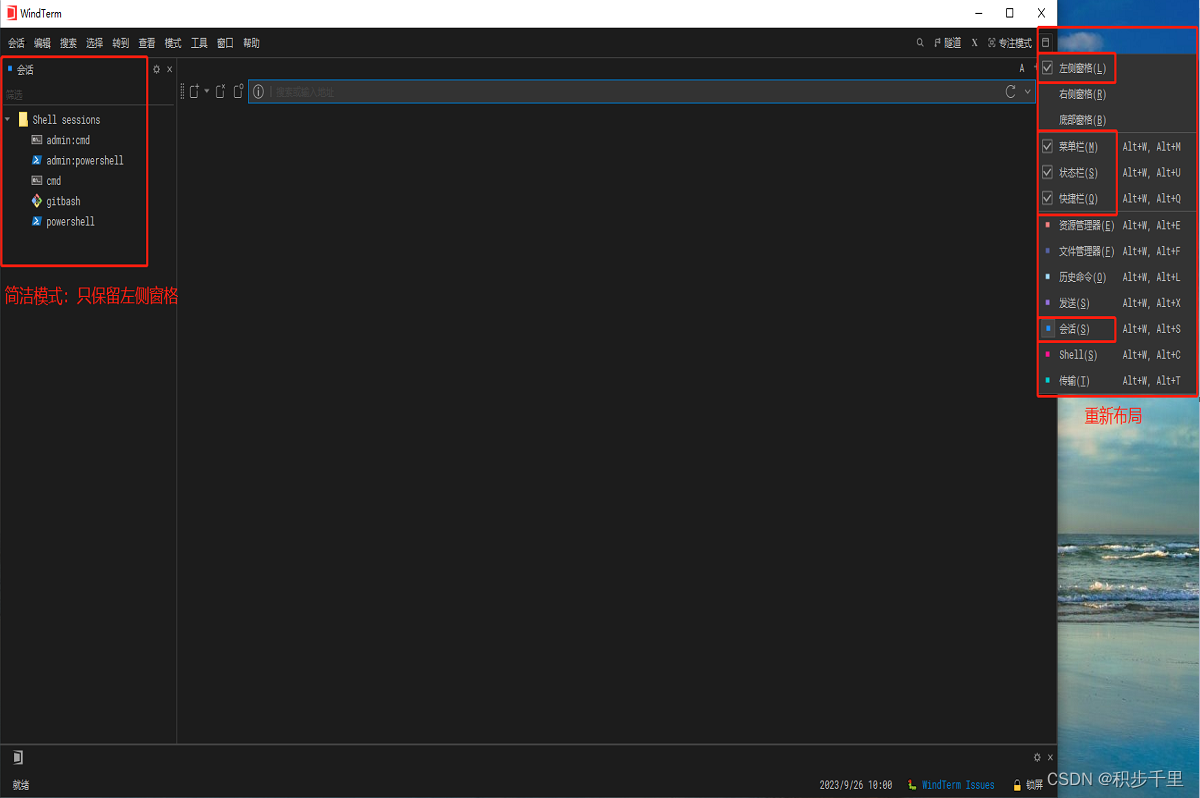Open the dropdown arrow next to new session icon
This screenshot has width=1200, height=798.
(x=207, y=91)
